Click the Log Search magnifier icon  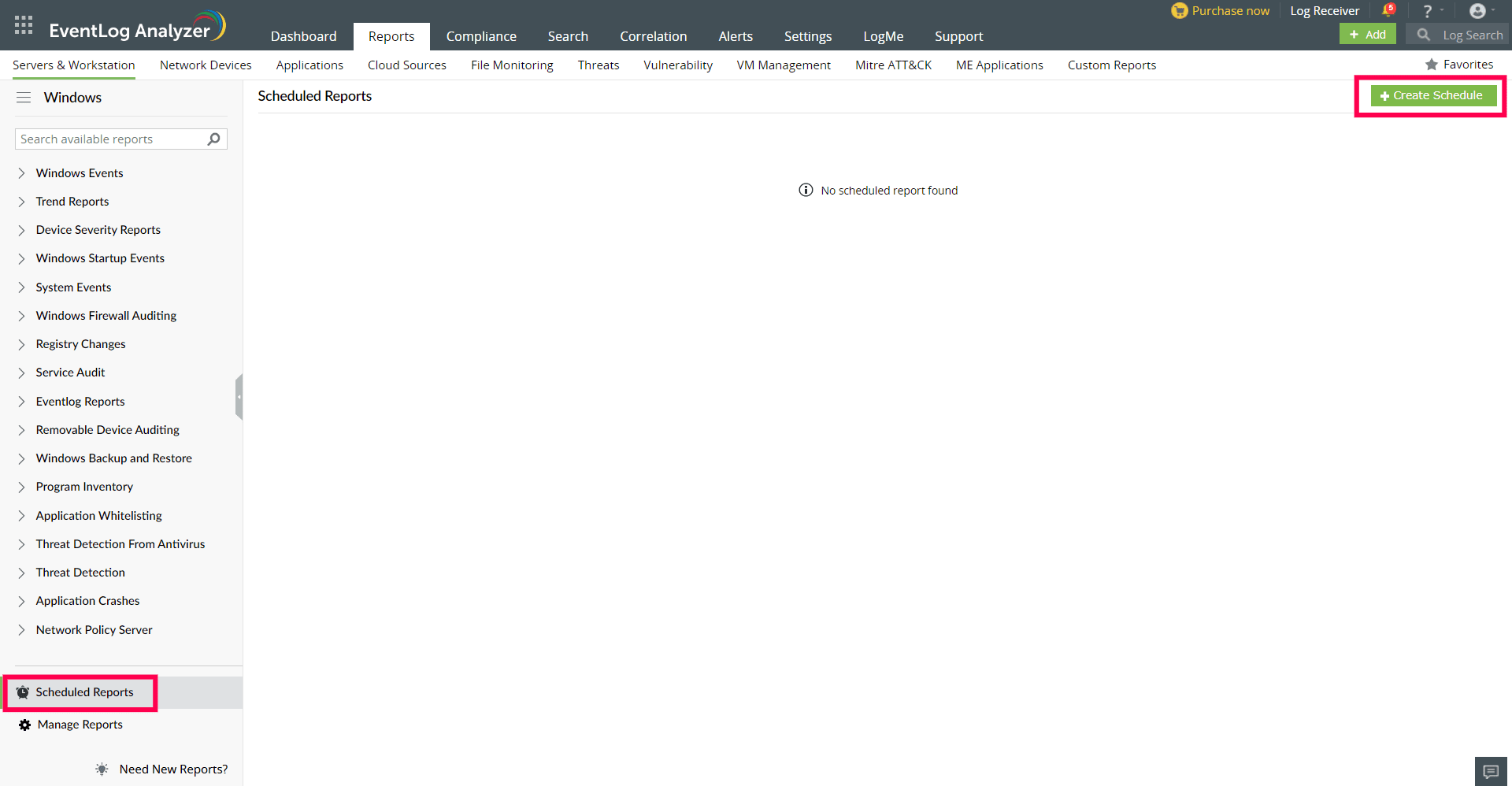(x=1423, y=35)
